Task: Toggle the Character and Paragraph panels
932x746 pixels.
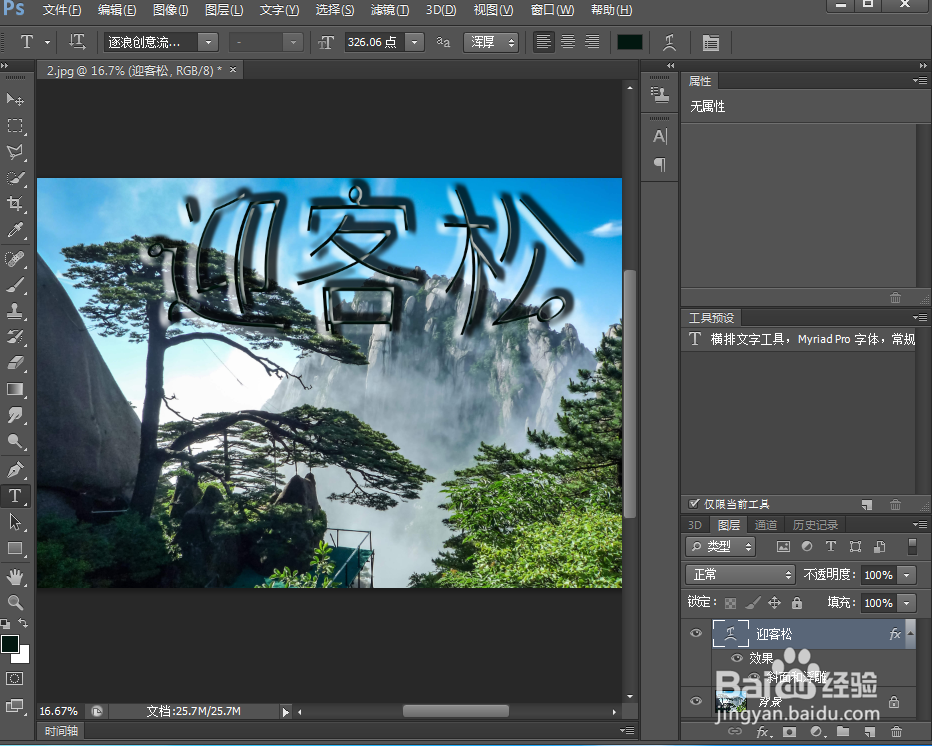Action: click(710, 42)
